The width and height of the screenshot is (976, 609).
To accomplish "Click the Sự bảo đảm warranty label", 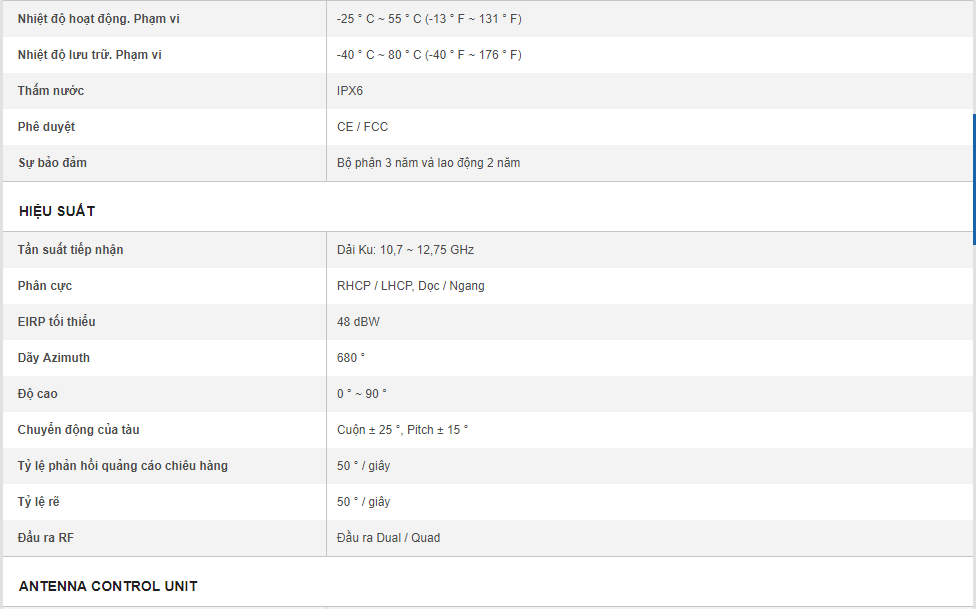I will coord(52,163).
